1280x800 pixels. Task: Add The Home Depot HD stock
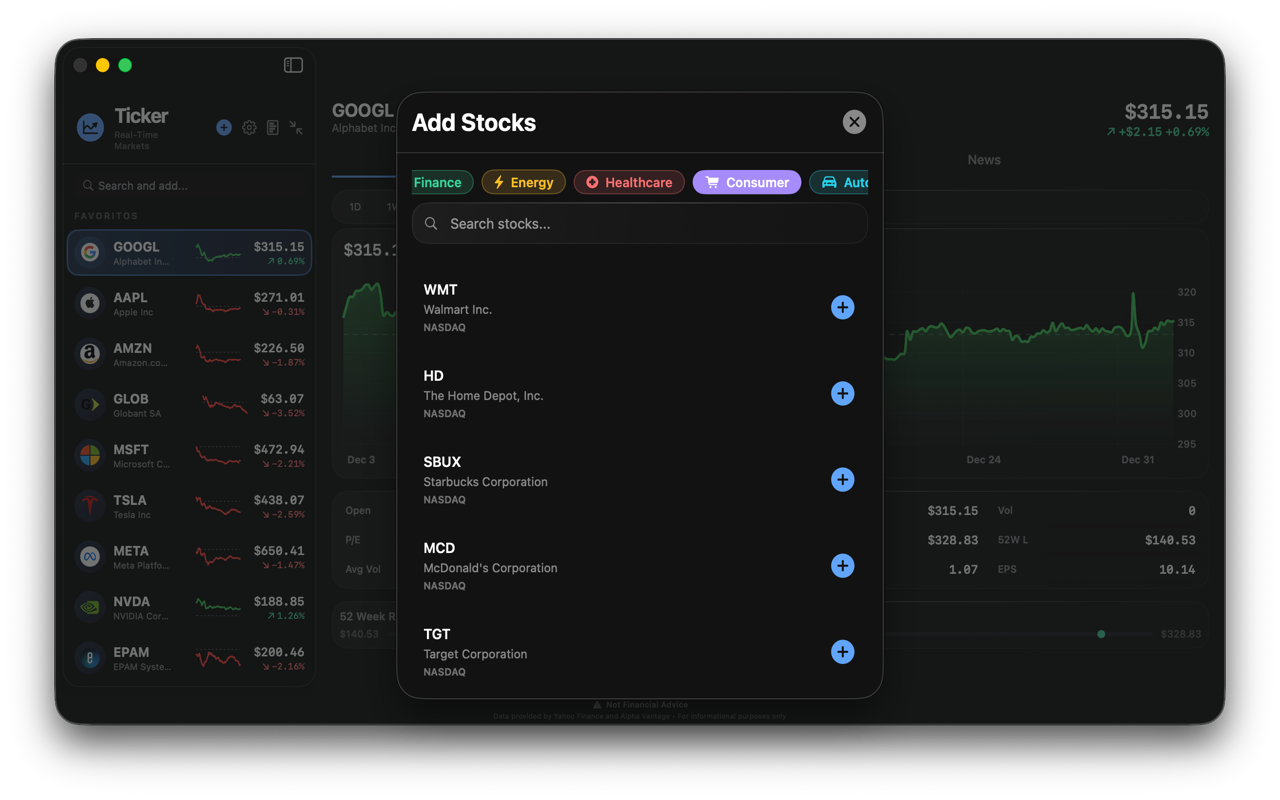point(842,393)
